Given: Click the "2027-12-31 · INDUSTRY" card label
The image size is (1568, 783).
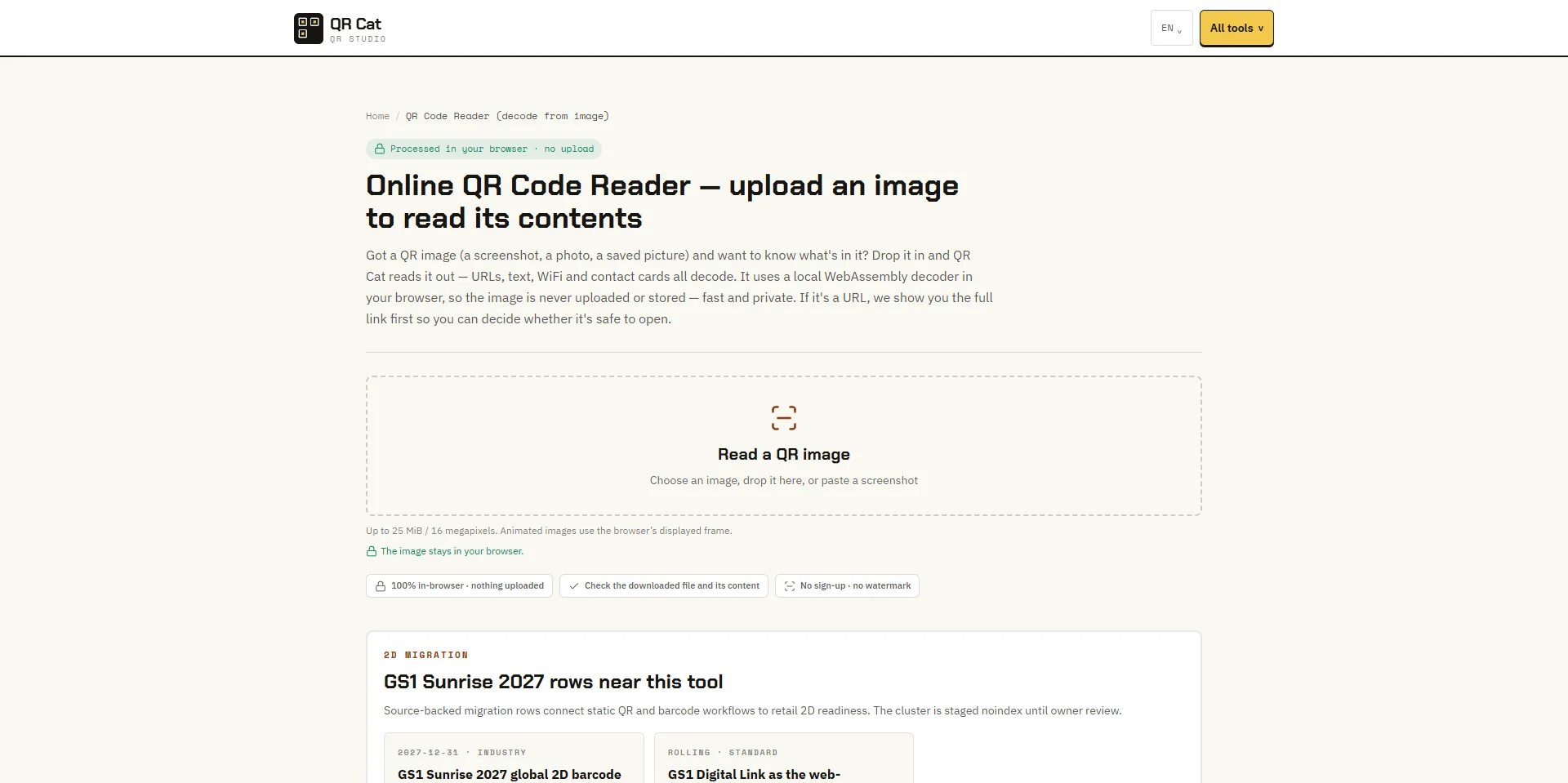Looking at the screenshot, I should click(462, 753).
